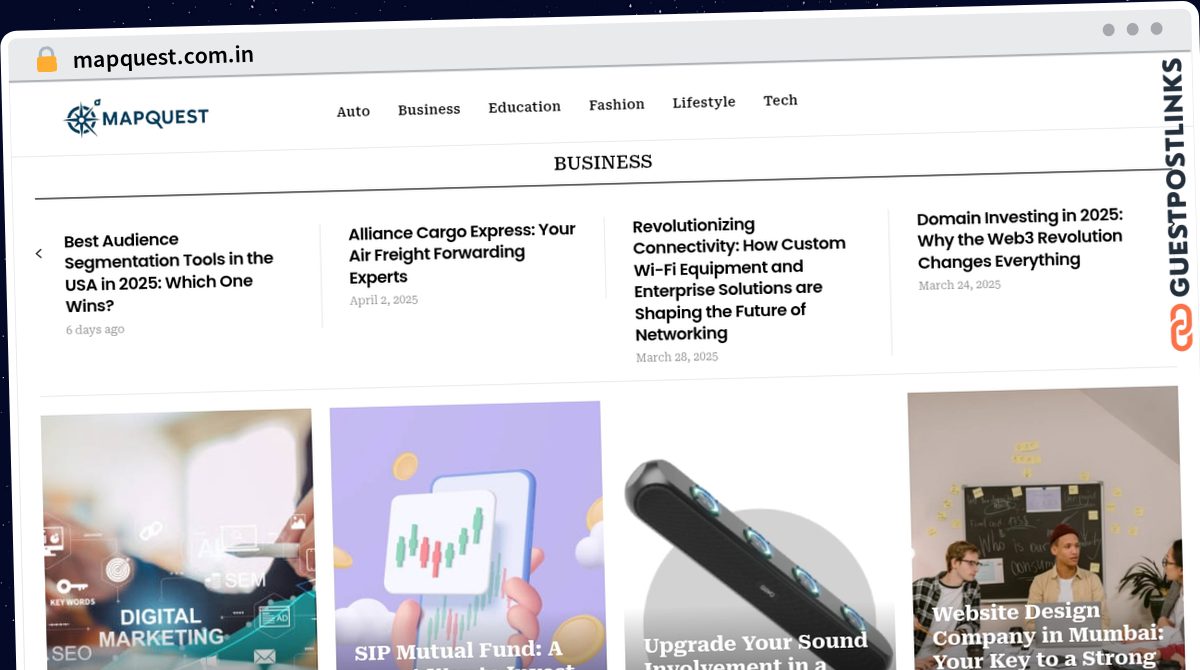This screenshot has width=1200, height=670.
Task: Open the SIP Mutual Fund card
Action: tap(467, 535)
